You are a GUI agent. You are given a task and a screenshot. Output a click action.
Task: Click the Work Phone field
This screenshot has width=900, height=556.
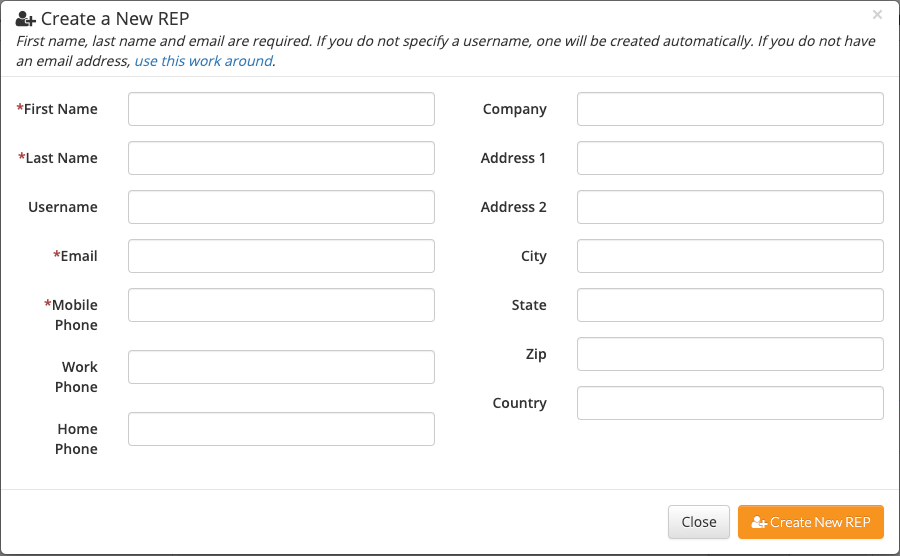click(x=281, y=367)
